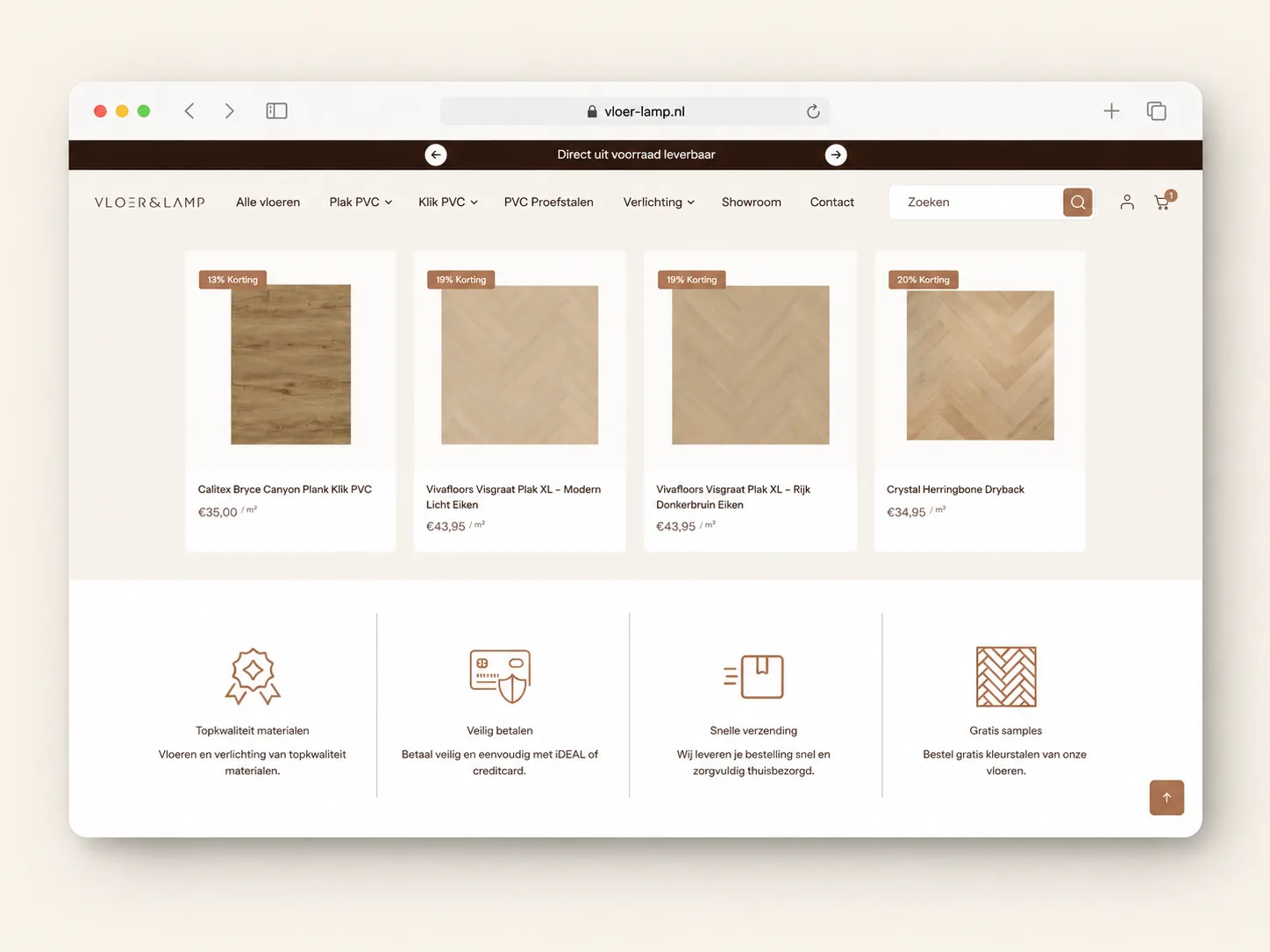Open the user account icon
This screenshot has height=952, width=1270.
coord(1127,202)
